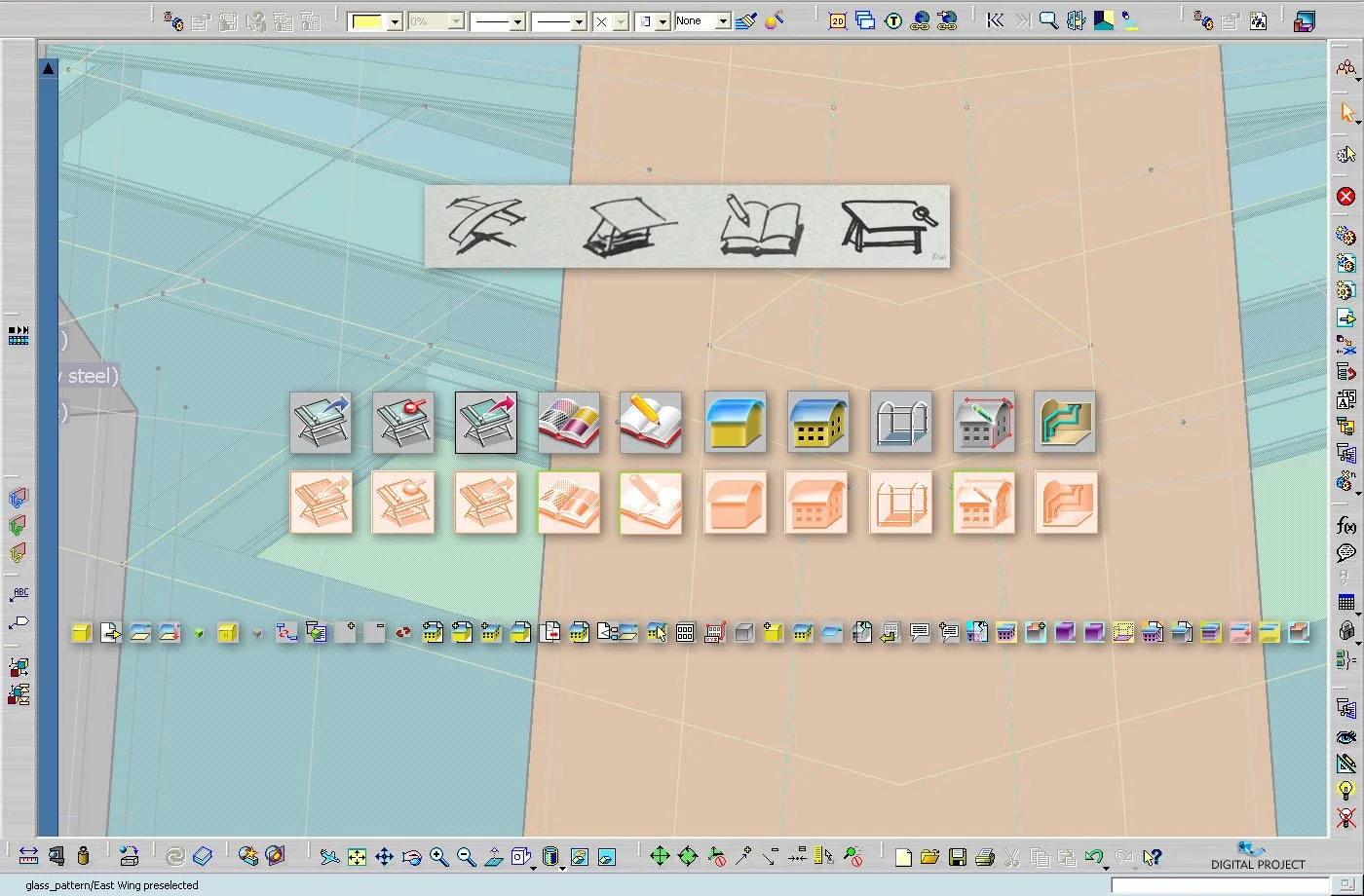Open the second line type dropdown

point(579,21)
